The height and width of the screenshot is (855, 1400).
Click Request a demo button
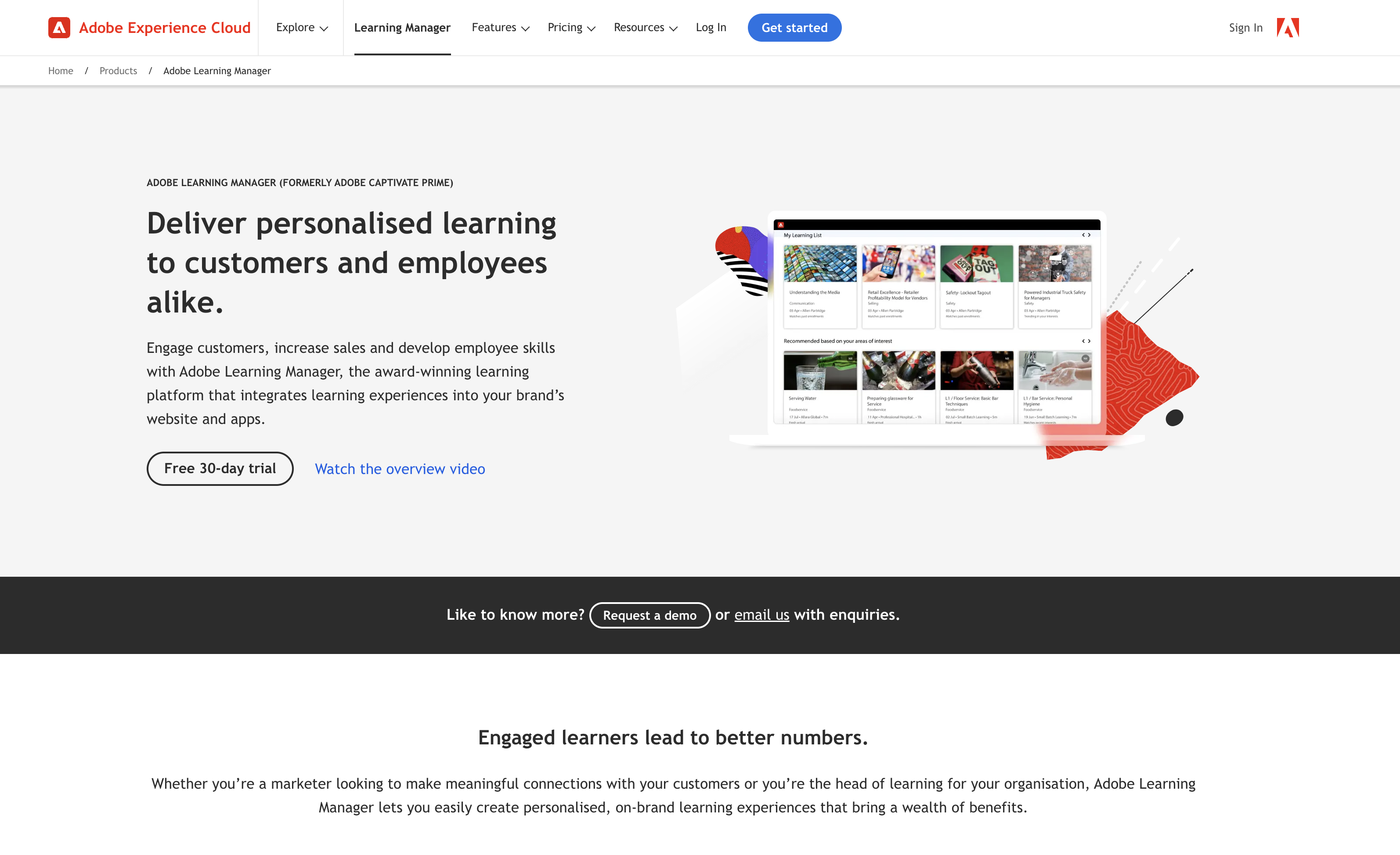coord(649,615)
